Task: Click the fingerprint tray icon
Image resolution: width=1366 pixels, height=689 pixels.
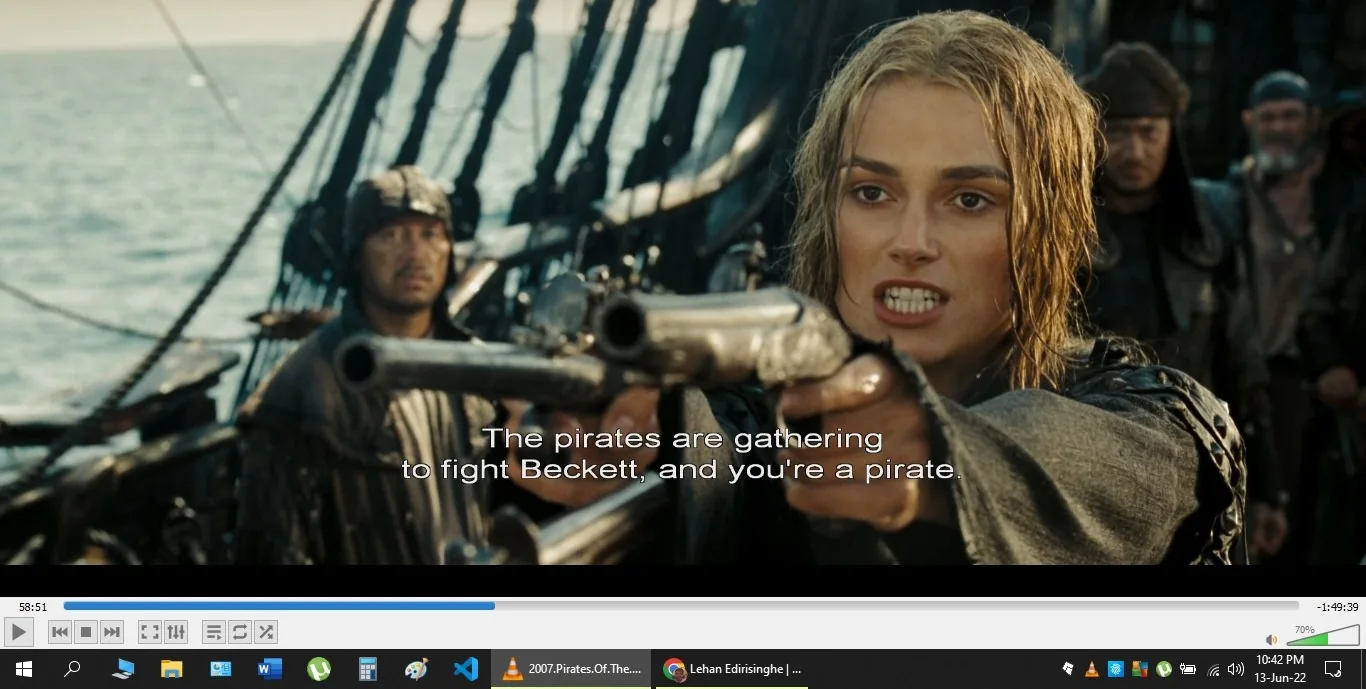Action: coord(1116,669)
